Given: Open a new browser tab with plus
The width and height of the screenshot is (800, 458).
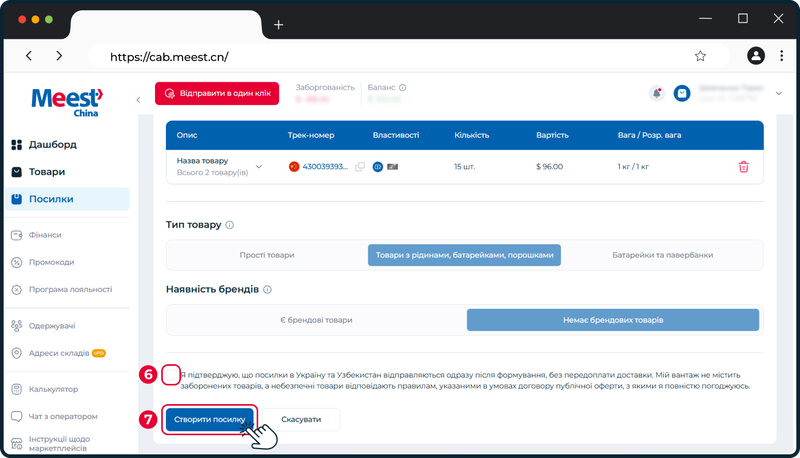Looking at the screenshot, I should 278,24.
